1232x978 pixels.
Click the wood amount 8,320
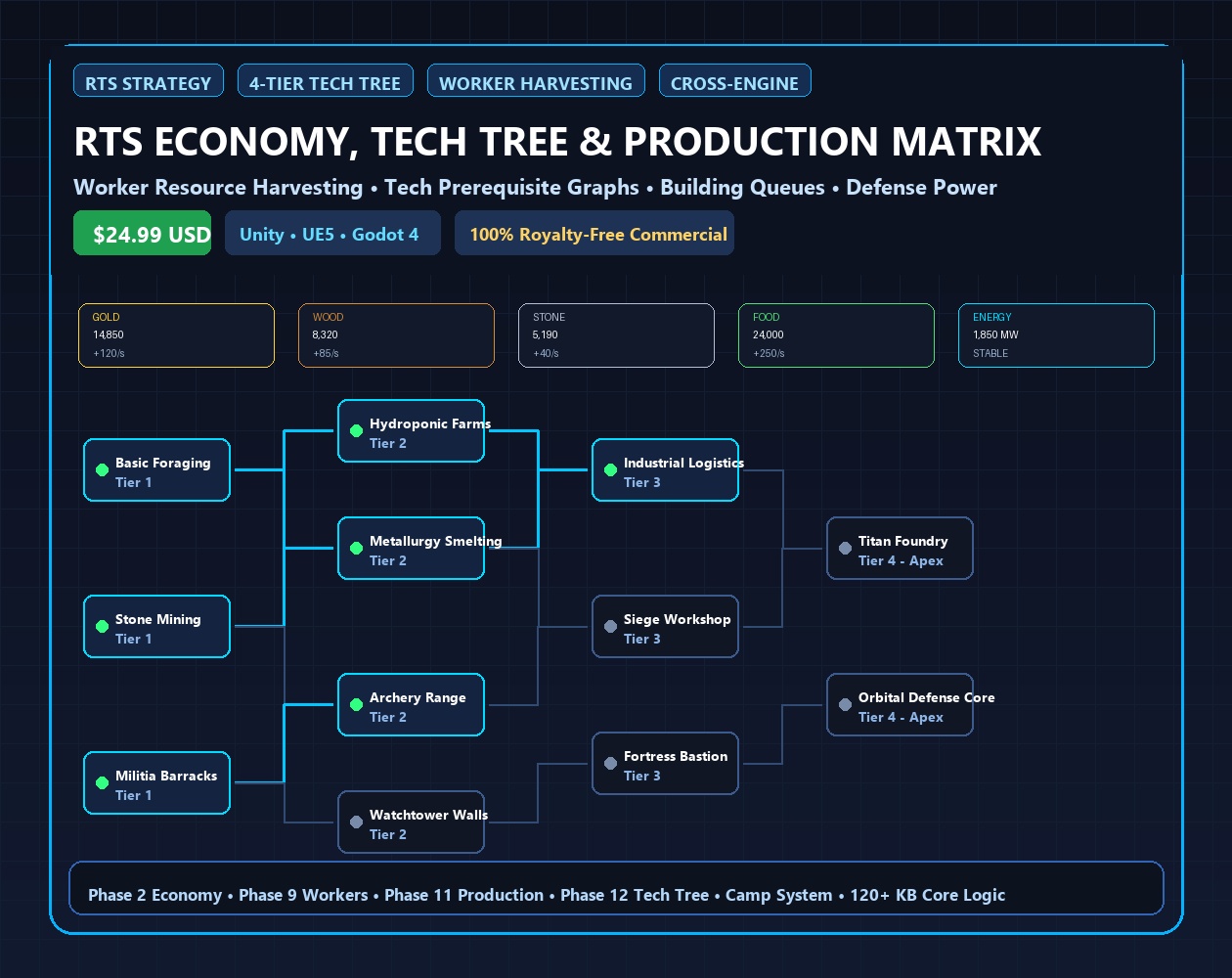pos(326,334)
